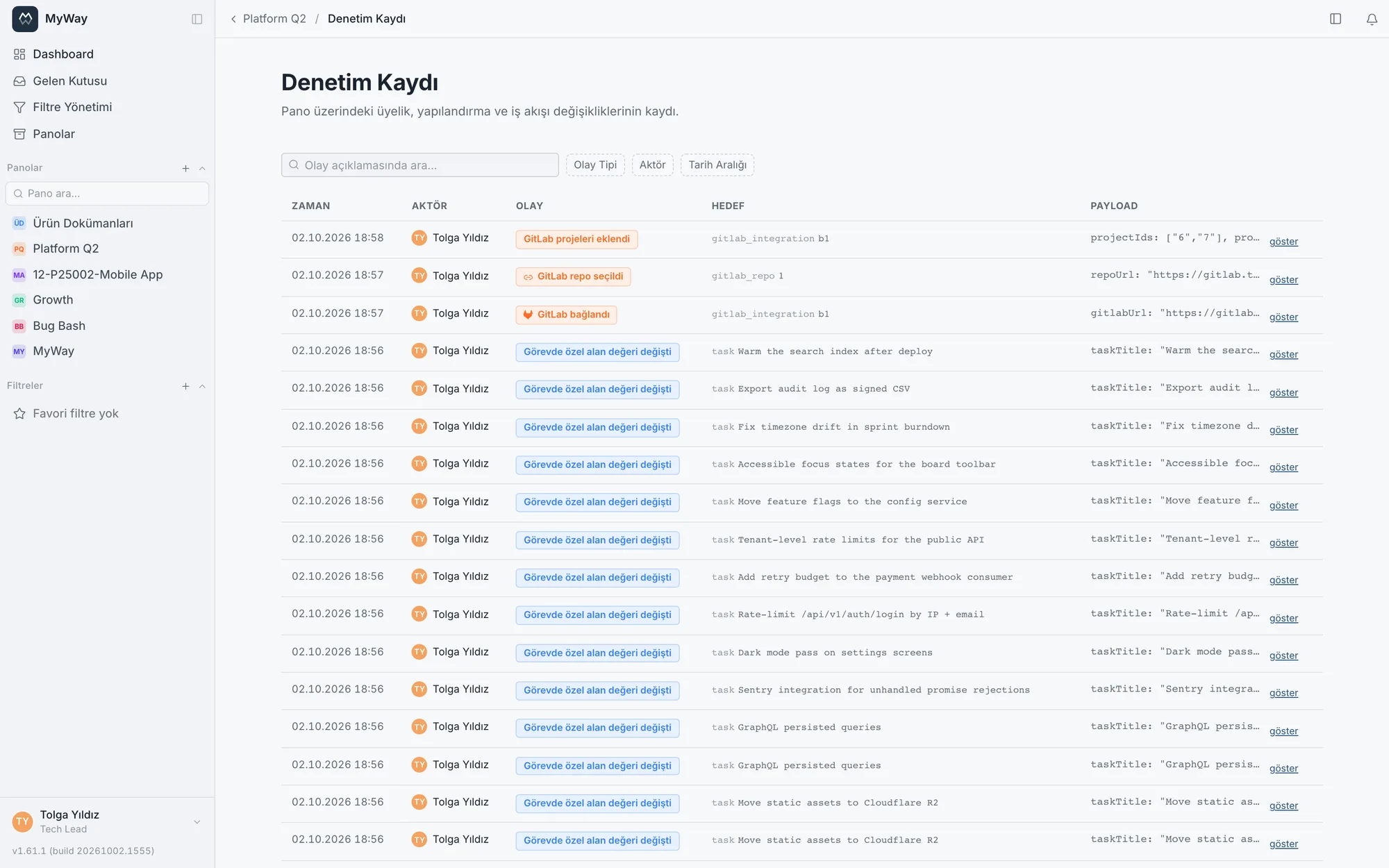Open the Bug Bash board badge
Screen dimensions: 1389x868
(19, 326)
